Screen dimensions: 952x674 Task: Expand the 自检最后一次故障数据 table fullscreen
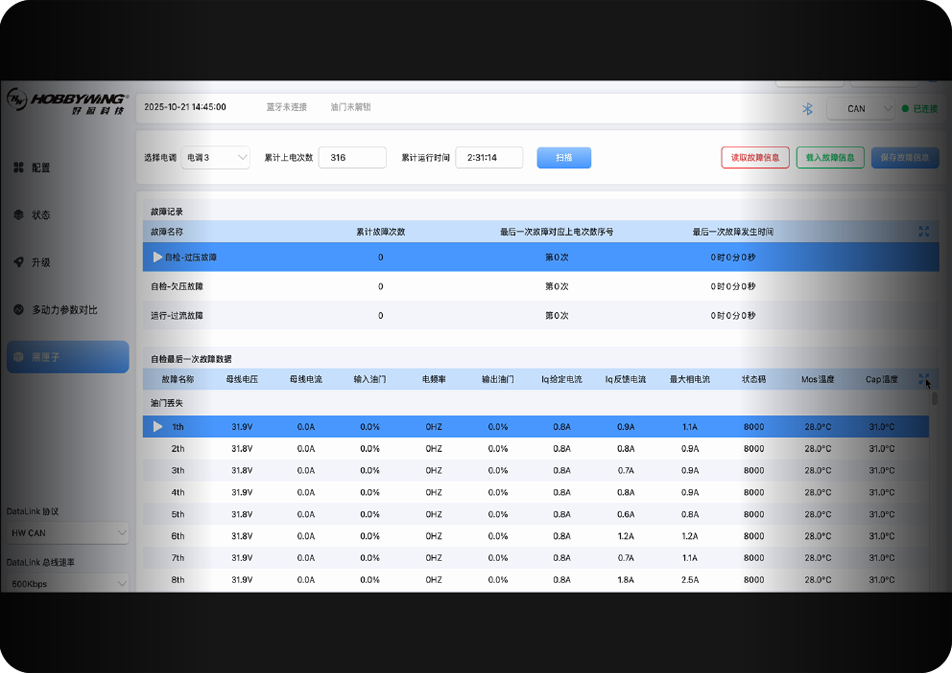click(x=923, y=379)
